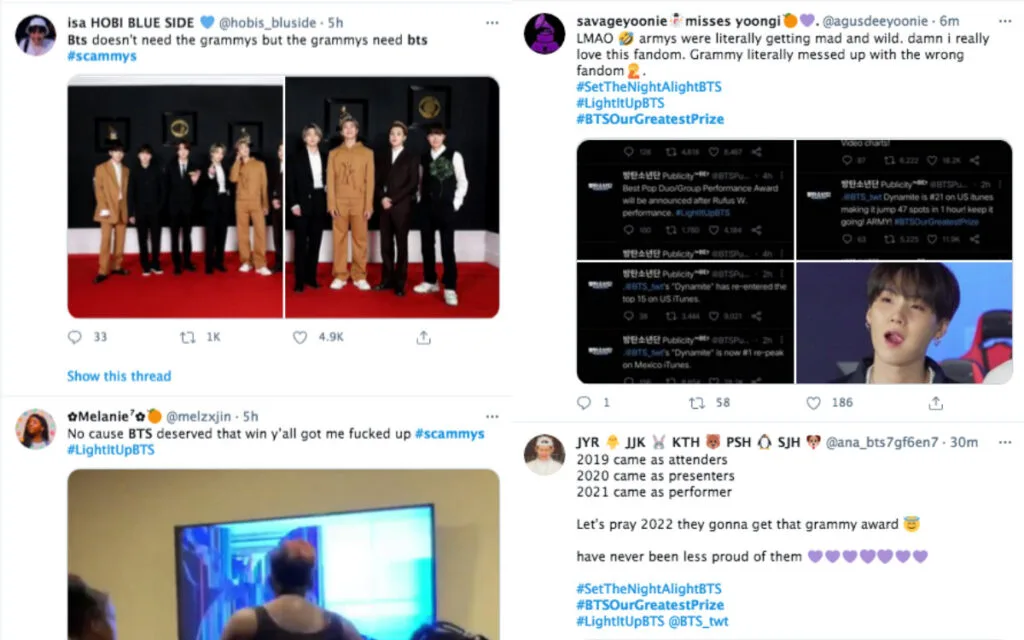Like the tweet with 186 hearts
The image size is (1024, 640).
point(813,403)
